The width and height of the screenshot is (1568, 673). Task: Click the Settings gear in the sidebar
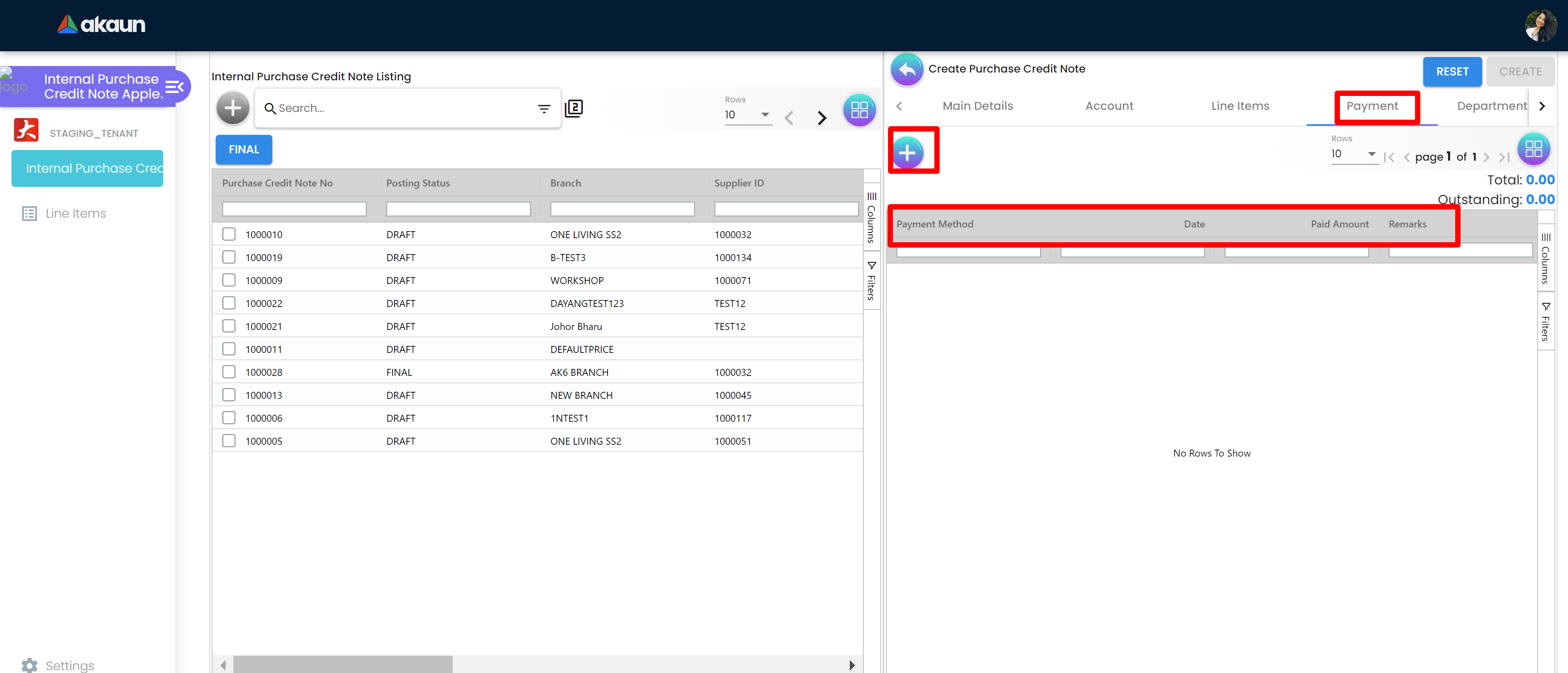pyautogui.click(x=29, y=665)
